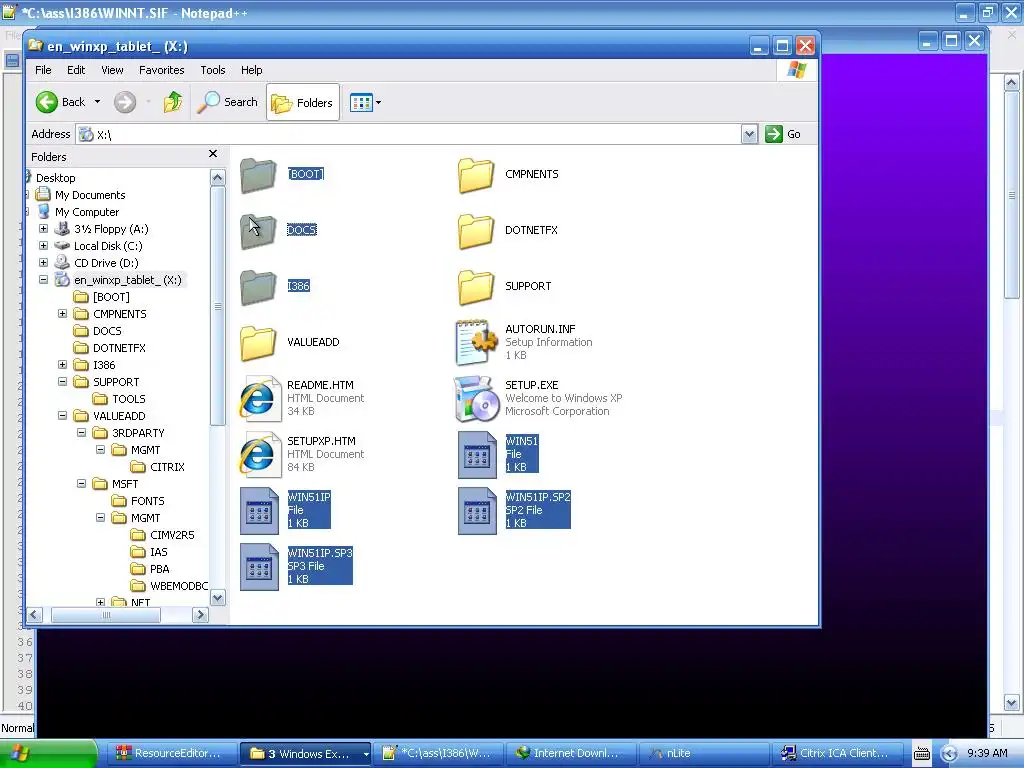Screen dimensions: 1024x768
Task: Click the Back arrow icon
Action: pos(47,102)
